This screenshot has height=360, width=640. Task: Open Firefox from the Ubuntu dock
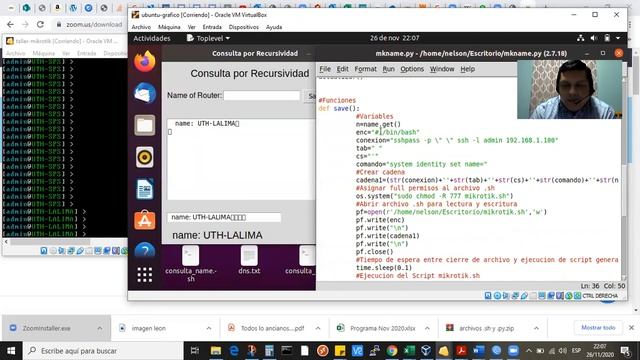(144, 62)
